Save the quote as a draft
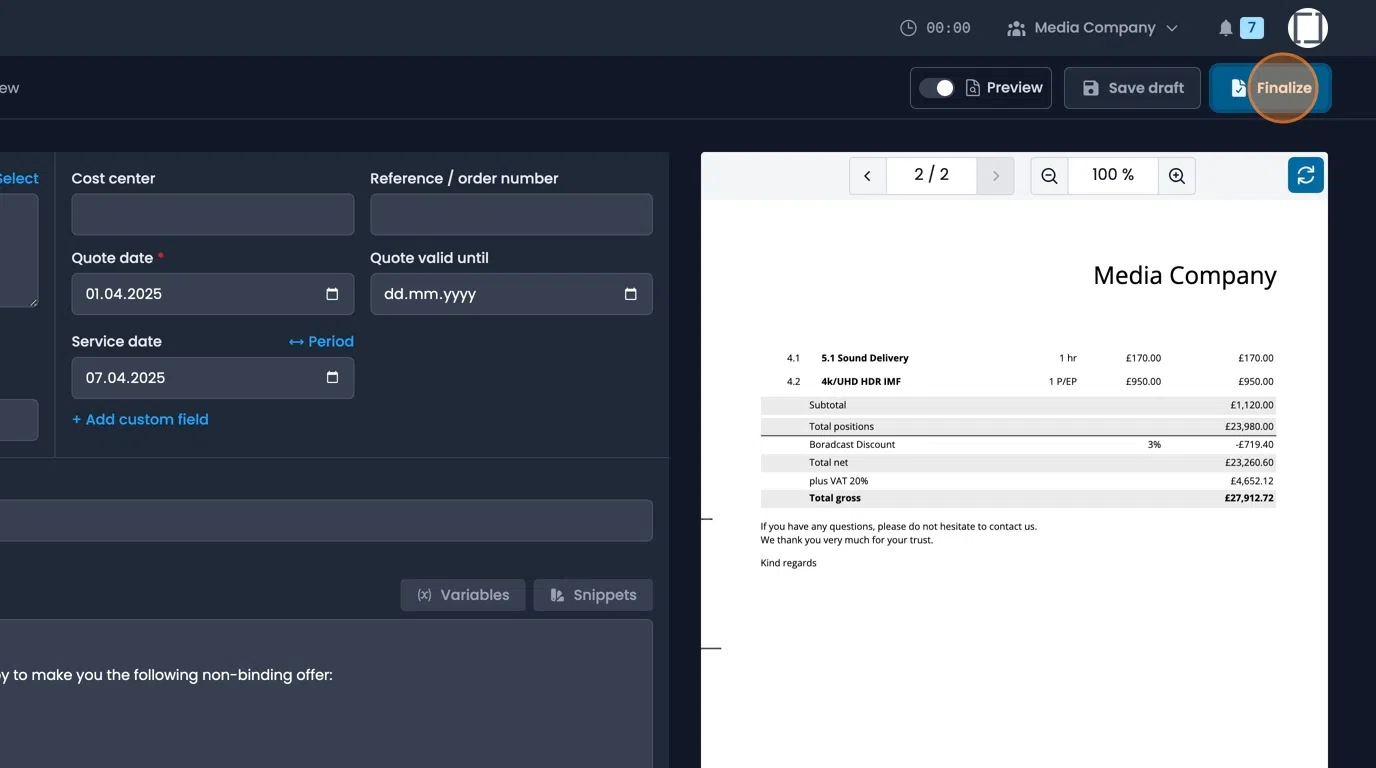The height and width of the screenshot is (768, 1376). pyautogui.click(x=1132, y=87)
